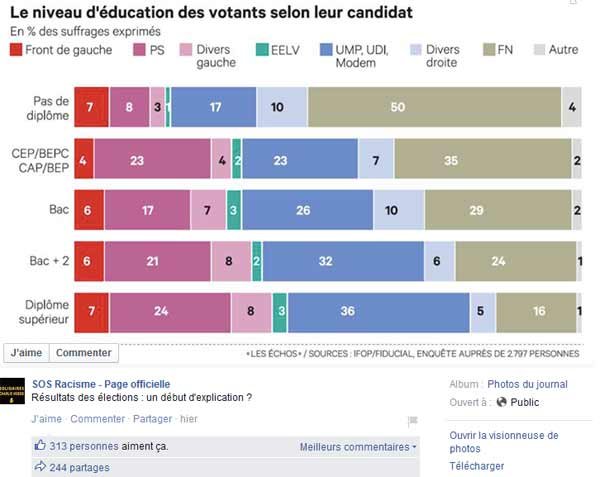The width and height of the screenshot is (600, 477).
Task: Click the red Front de gauche legend swatch
Action: (x=16, y=50)
